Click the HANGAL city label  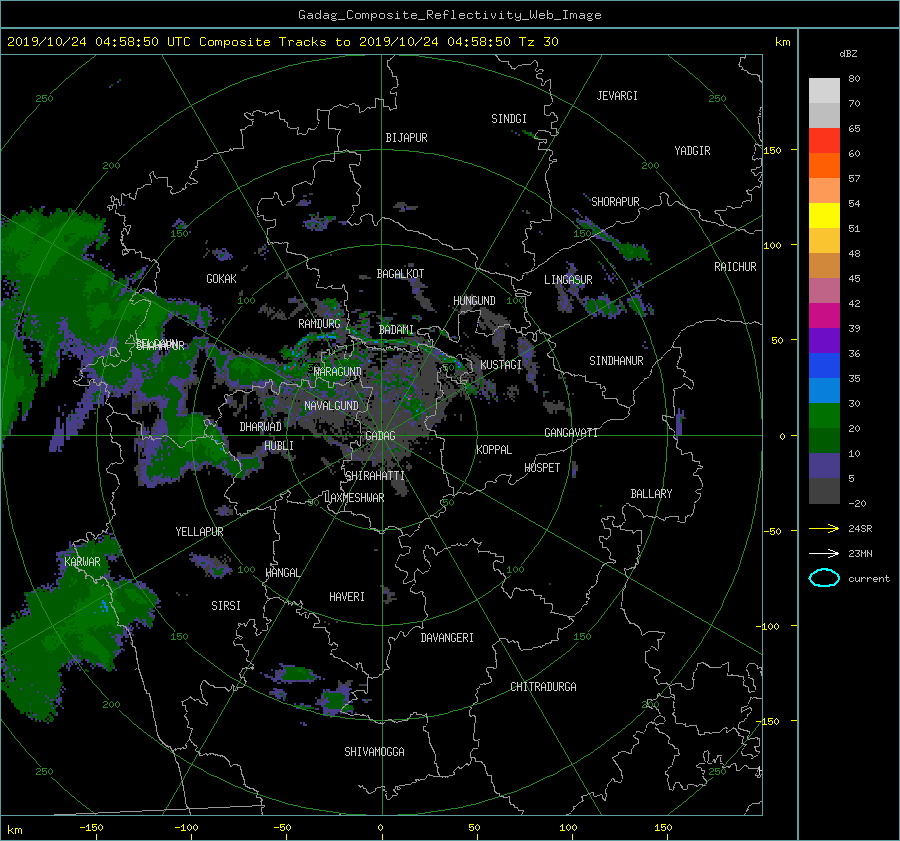pyautogui.click(x=282, y=573)
